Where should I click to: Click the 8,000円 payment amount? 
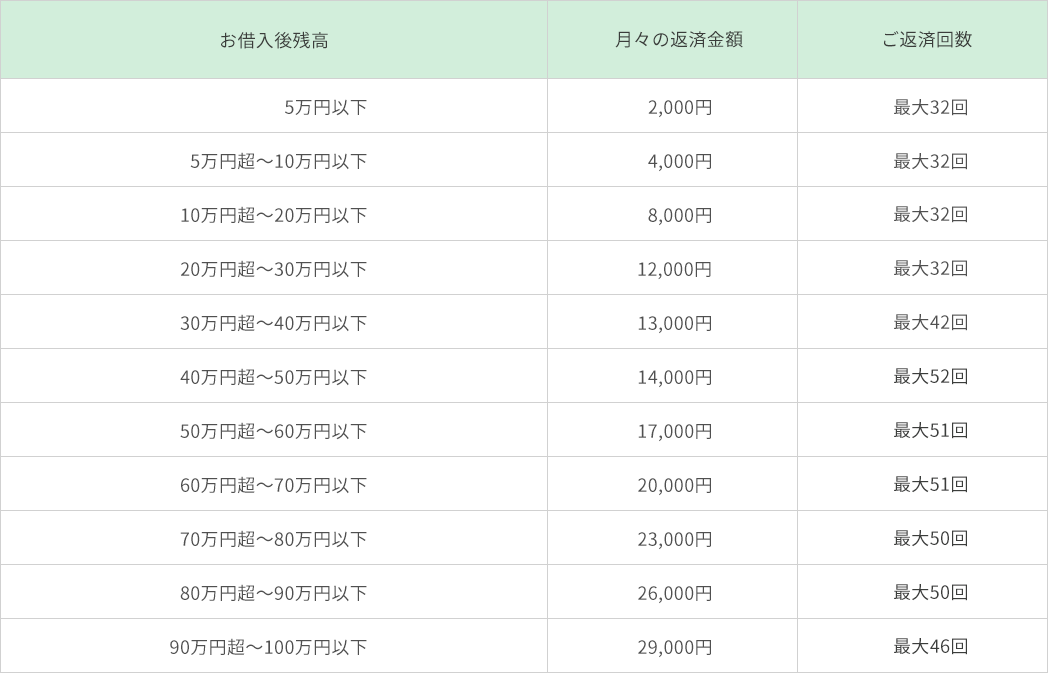(680, 215)
